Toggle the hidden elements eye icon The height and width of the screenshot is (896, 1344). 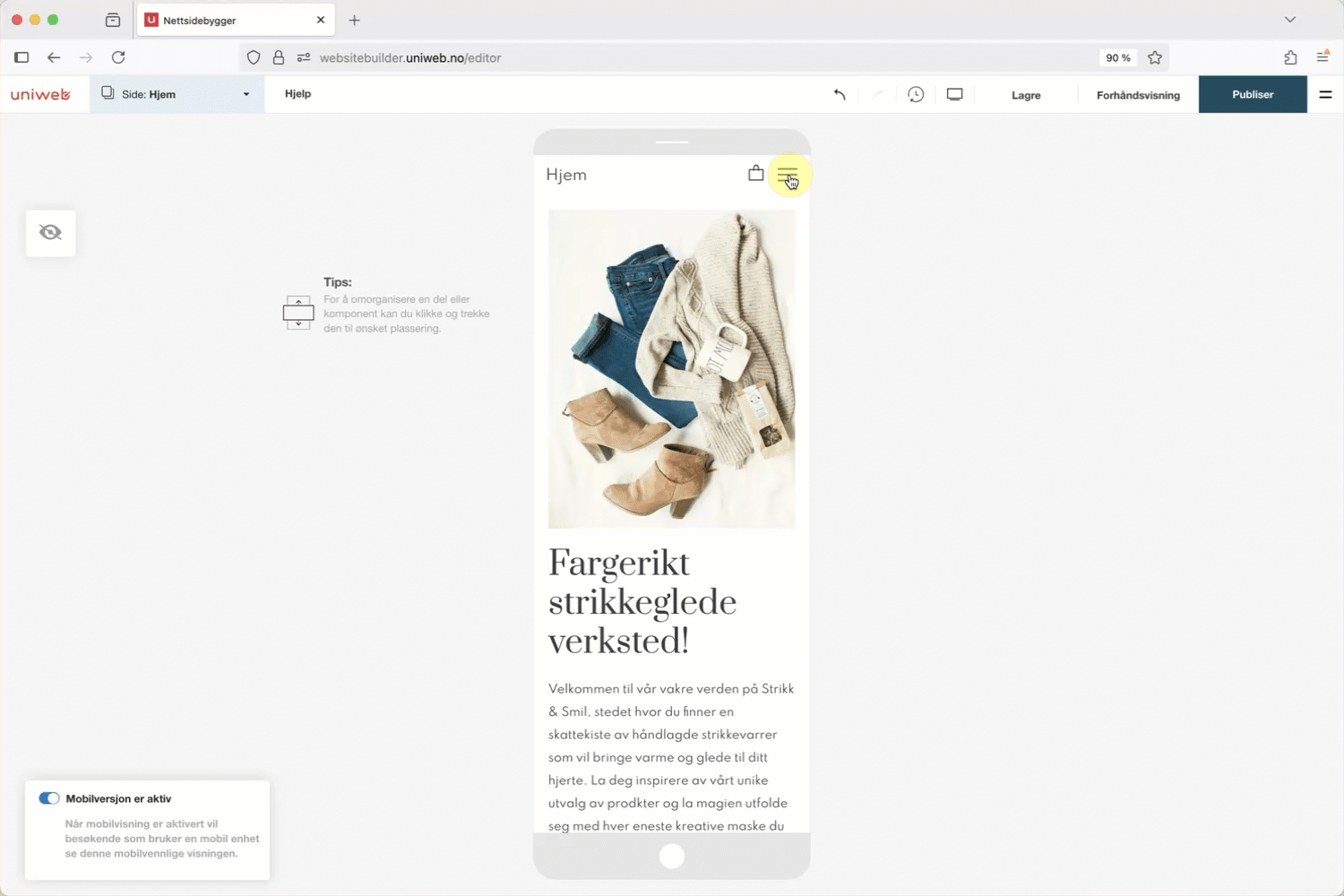(50, 233)
